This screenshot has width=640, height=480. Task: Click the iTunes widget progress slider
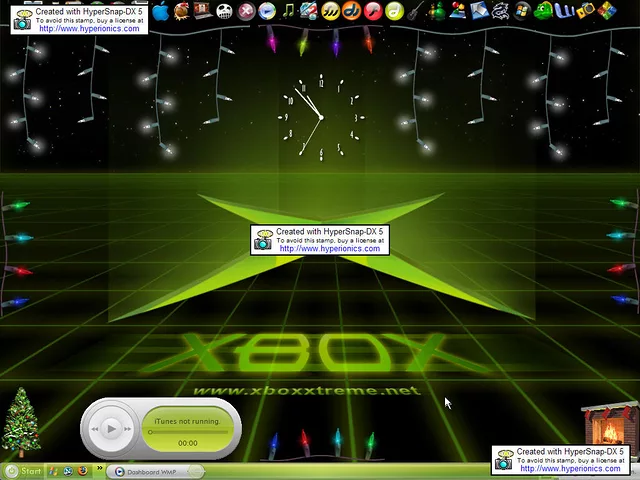[x=187, y=432]
